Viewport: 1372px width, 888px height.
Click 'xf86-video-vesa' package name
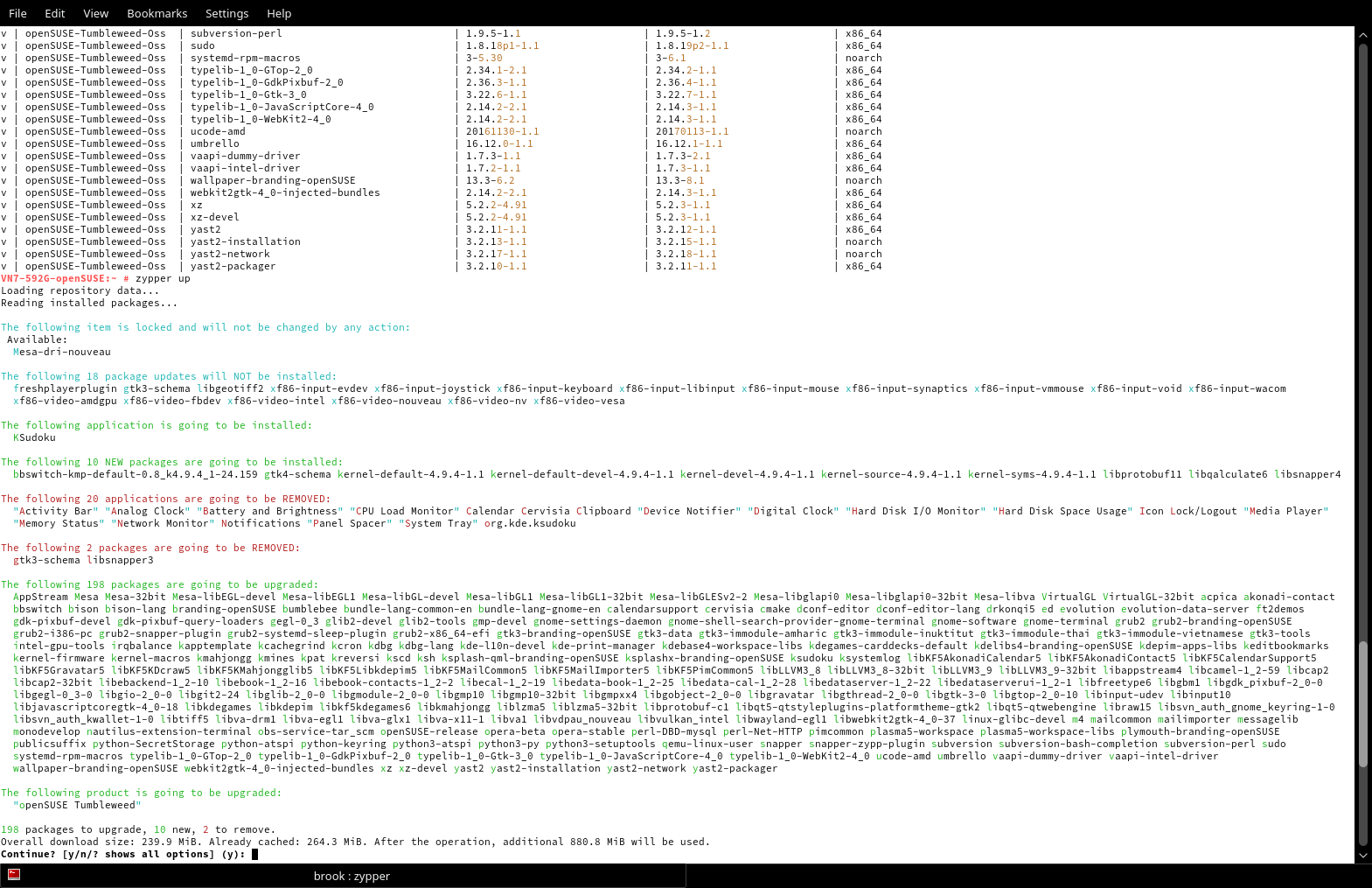pos(579,401)
